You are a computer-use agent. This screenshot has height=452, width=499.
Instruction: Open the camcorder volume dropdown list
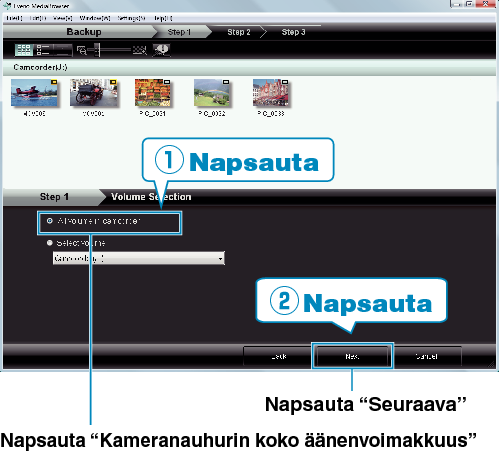point(138,258)
